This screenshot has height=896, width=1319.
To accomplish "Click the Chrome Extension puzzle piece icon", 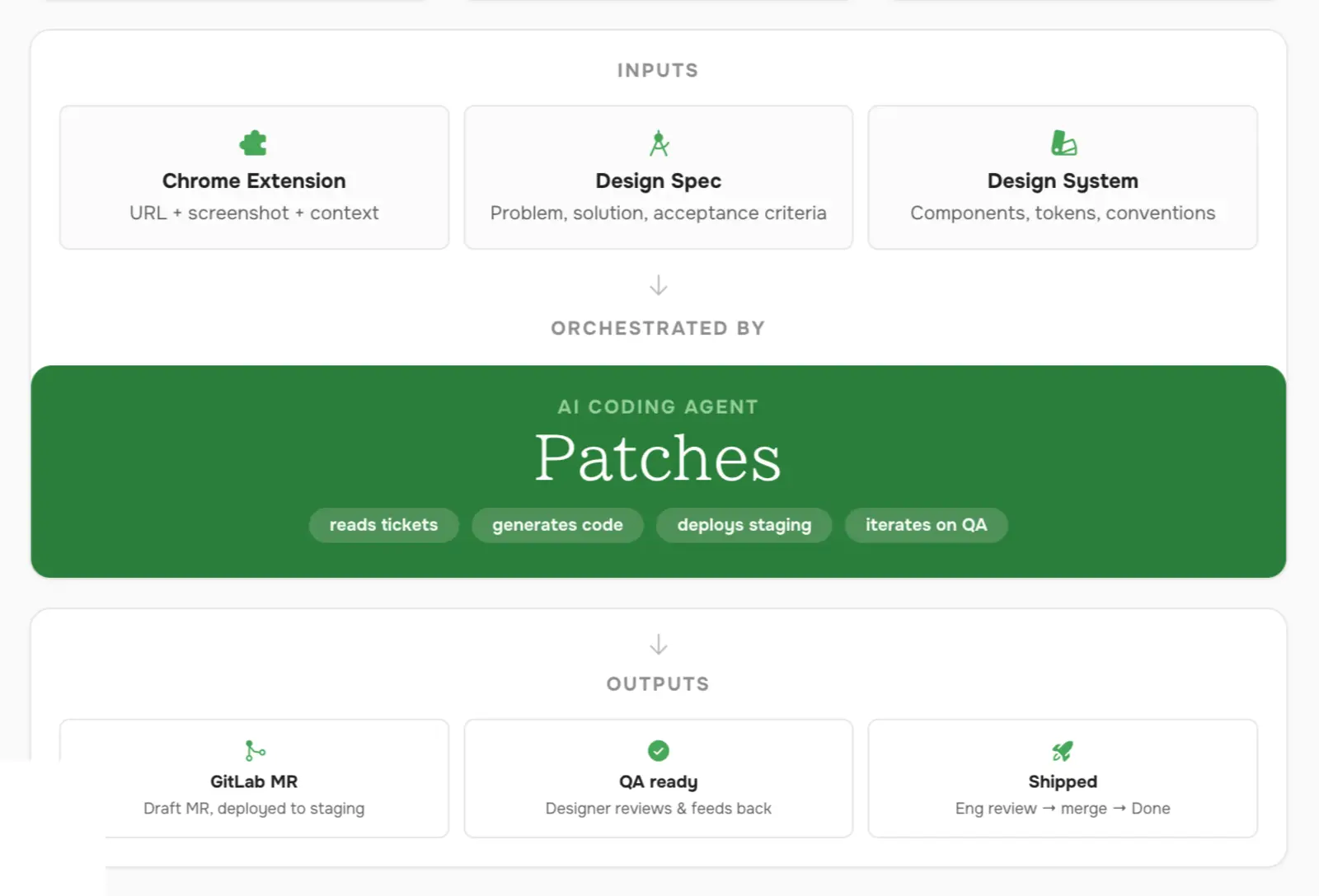I will (x=253, y=143).
